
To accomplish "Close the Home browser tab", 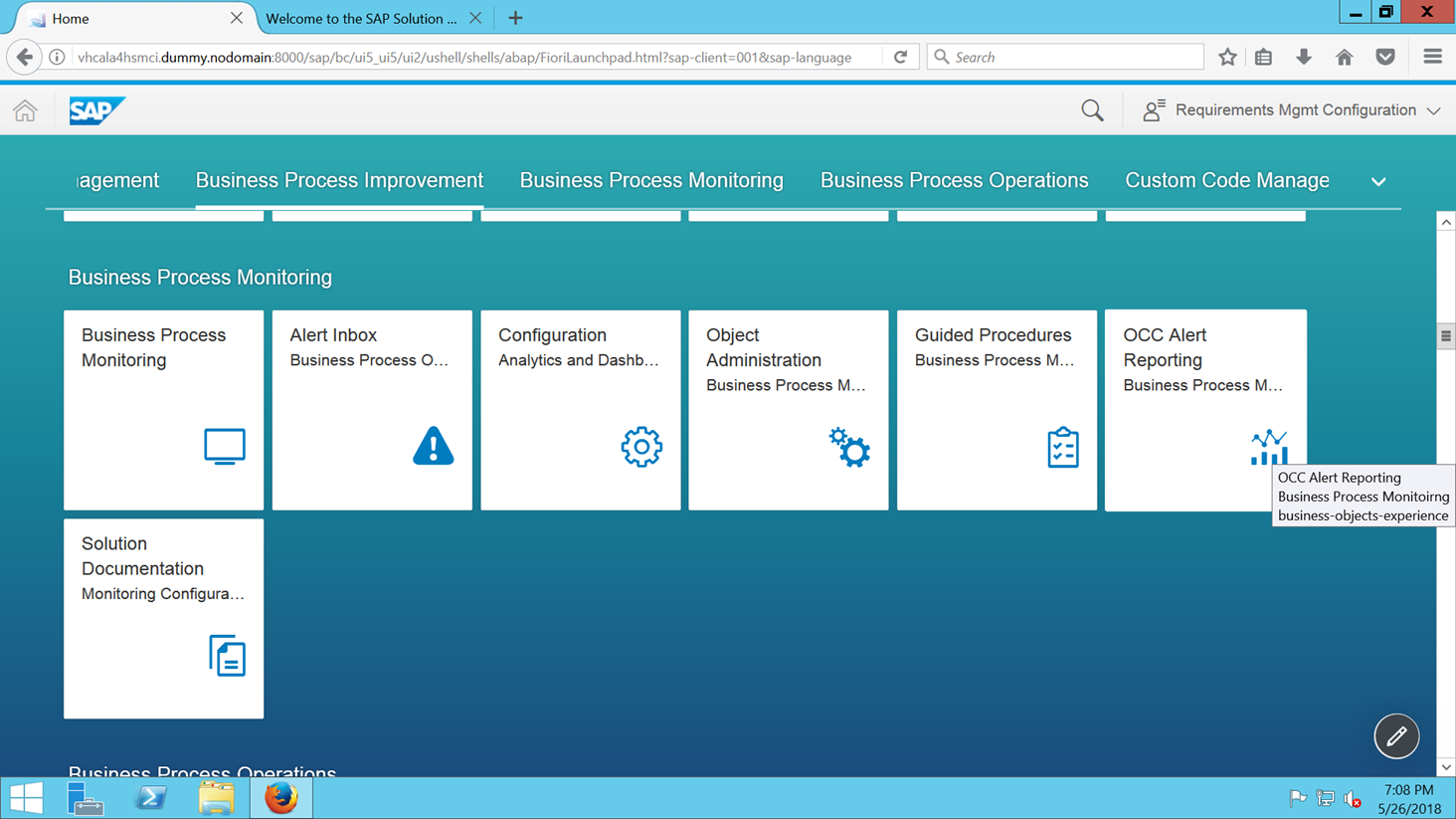I will pyautogui.click(x=236, y=18).
